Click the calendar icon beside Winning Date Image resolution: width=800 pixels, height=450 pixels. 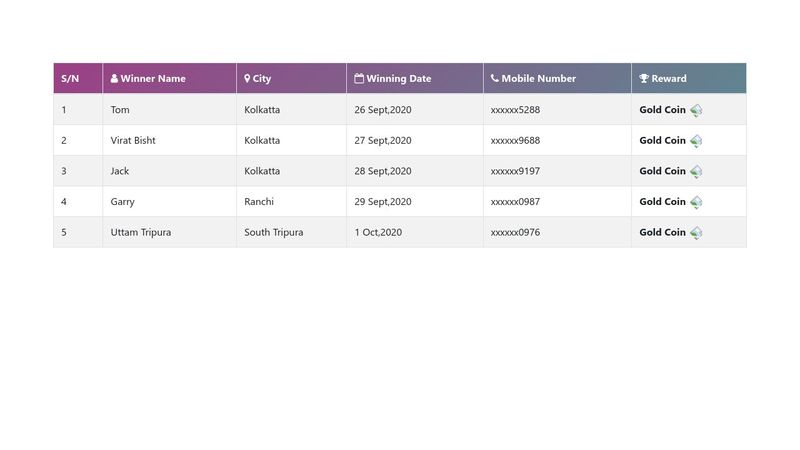[x=359, y=79]
